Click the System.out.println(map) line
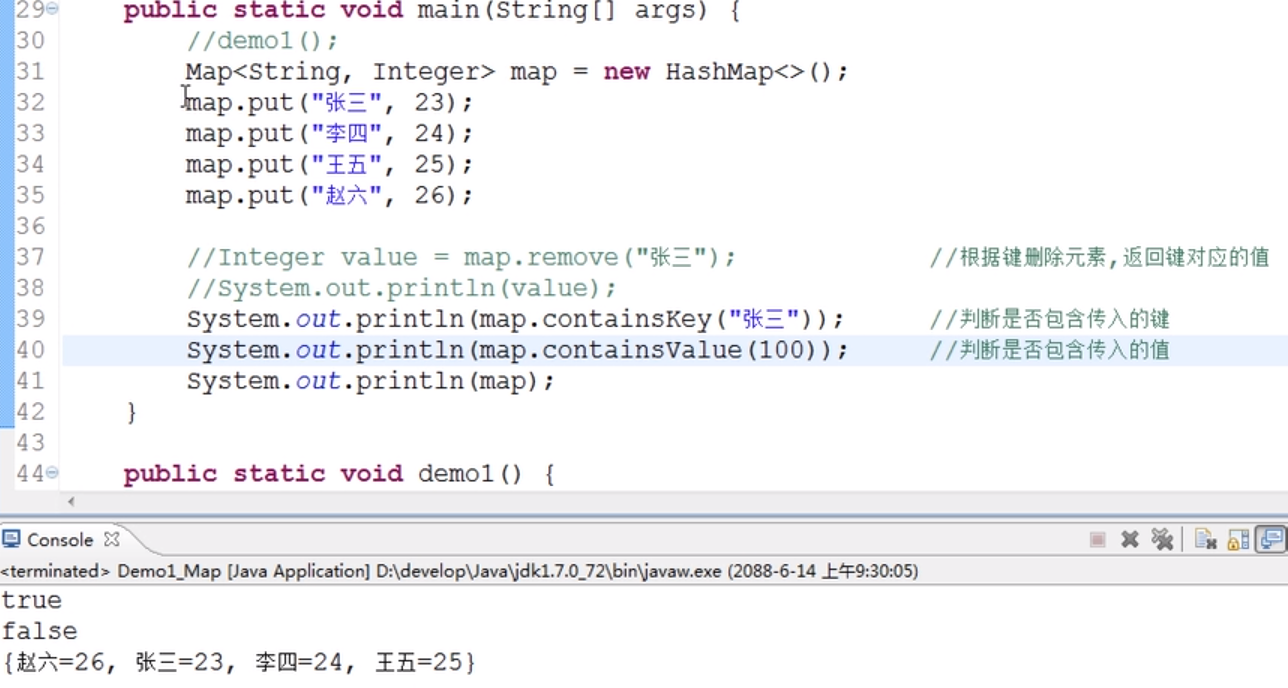This screenshot has width=1288, height=688. 370,382
